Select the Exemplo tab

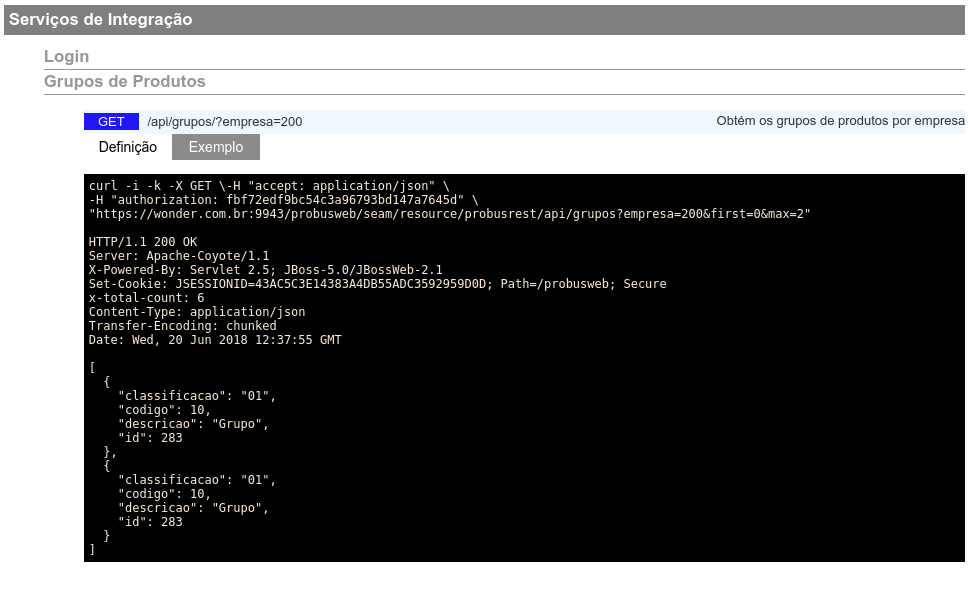pyautogui.click(x=216, y=147)
